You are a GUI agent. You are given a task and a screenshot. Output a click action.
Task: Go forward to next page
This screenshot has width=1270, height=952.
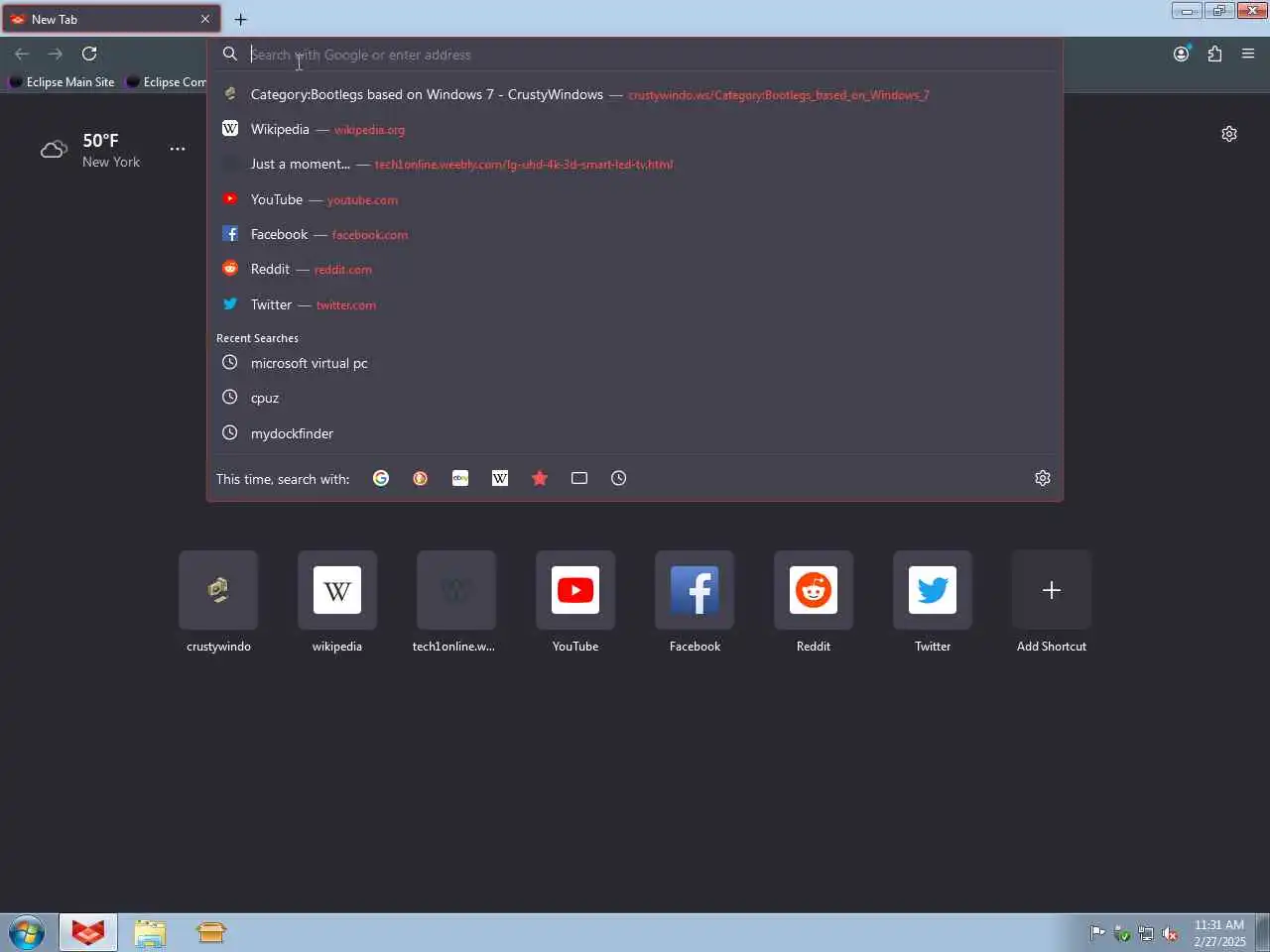point(56,54)
